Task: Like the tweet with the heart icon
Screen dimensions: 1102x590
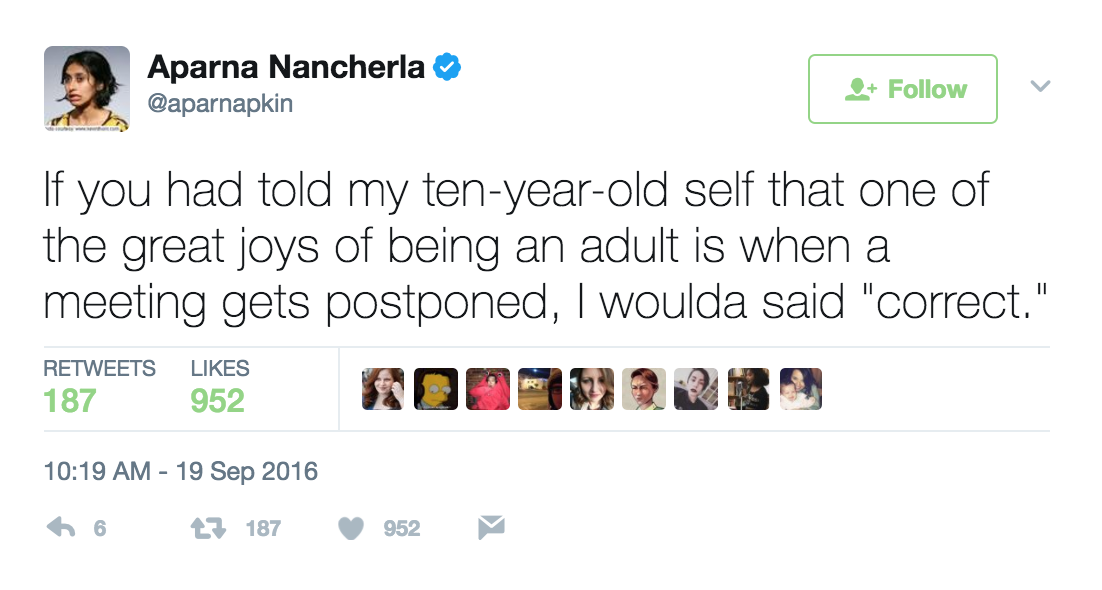Action: tap(351, 528)
